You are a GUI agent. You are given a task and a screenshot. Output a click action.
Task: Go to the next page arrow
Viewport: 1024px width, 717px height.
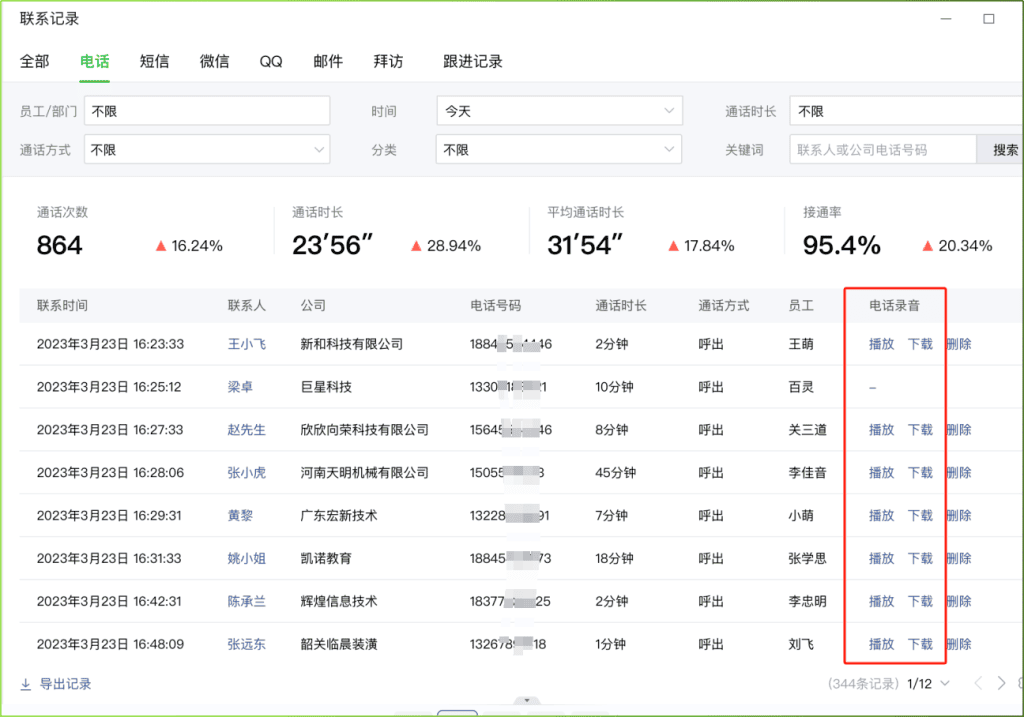coord(1002,683)
